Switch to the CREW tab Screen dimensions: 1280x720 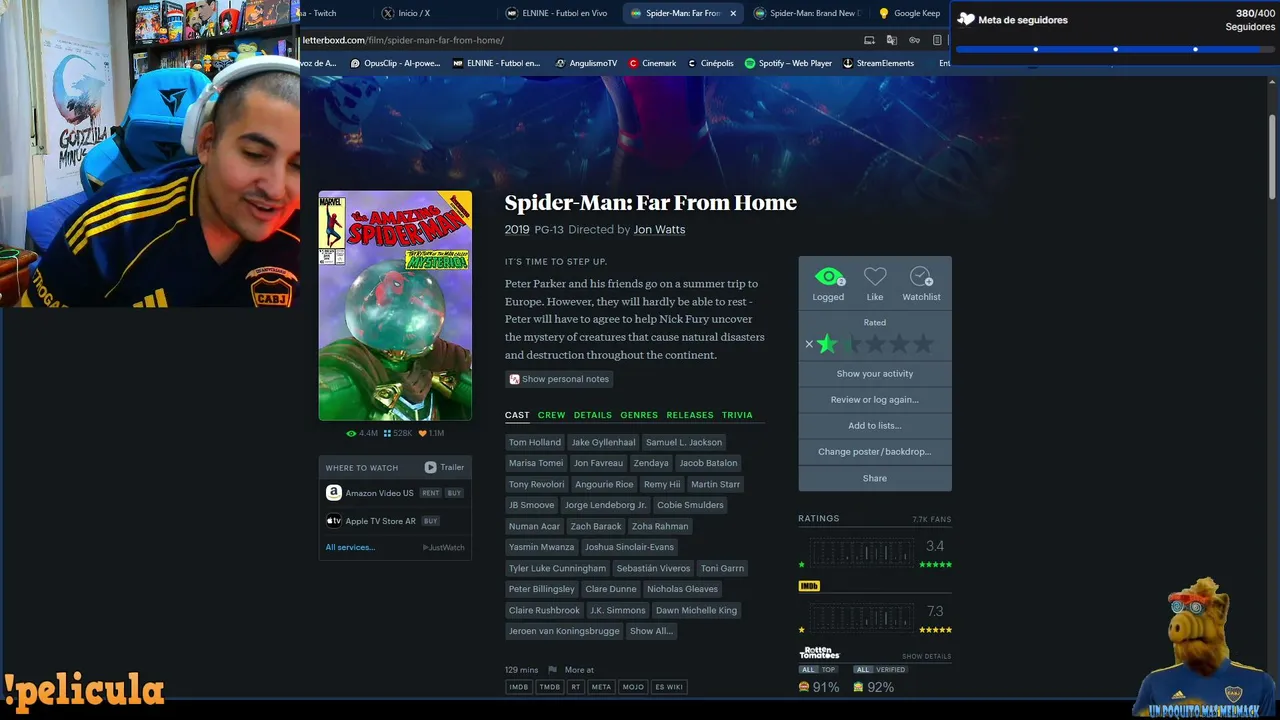(551, 415)
